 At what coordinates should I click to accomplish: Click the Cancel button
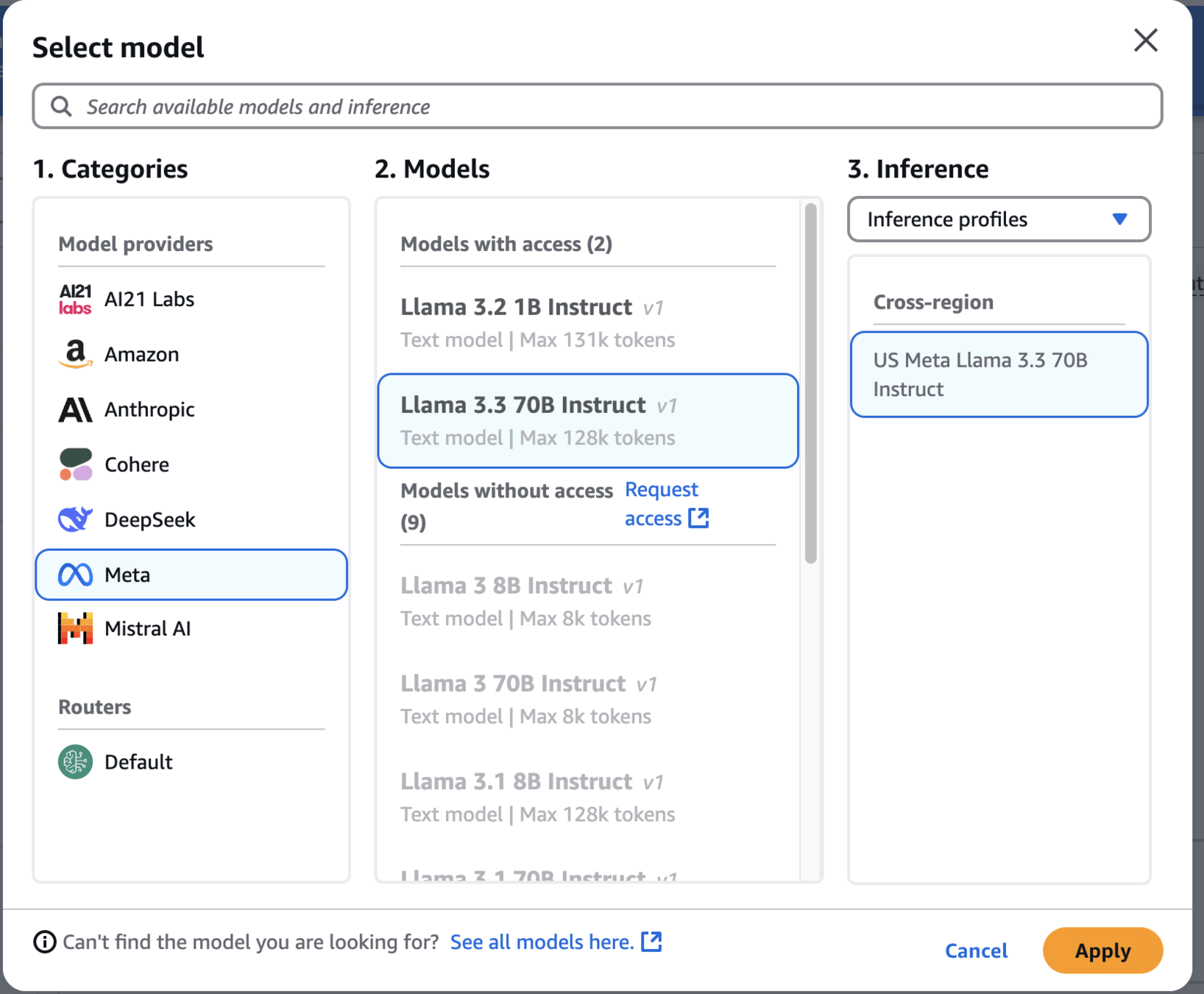pyautogui.click(x=976, y=951)
